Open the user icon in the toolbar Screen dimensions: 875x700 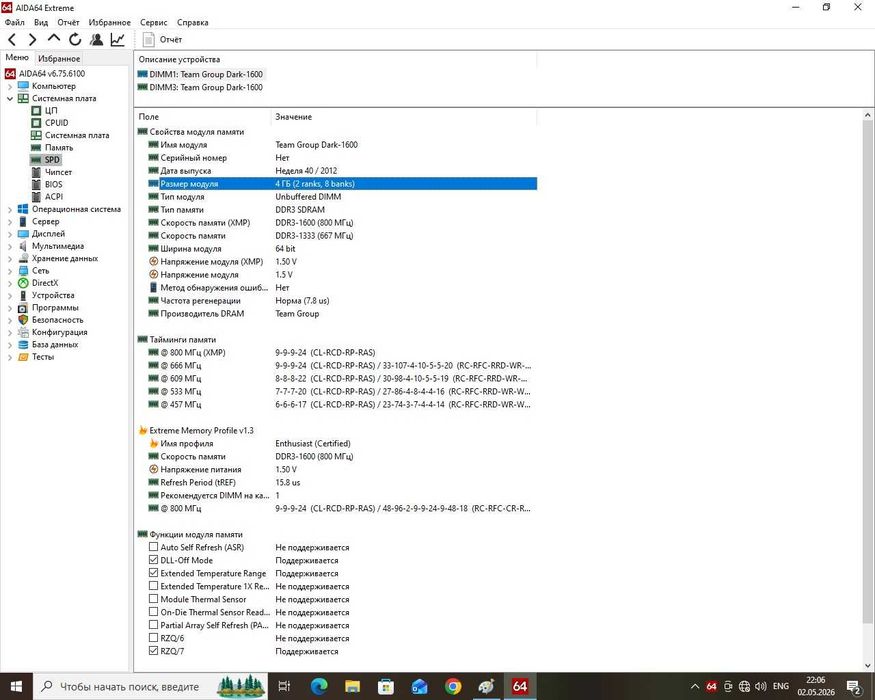click(97, 40)
